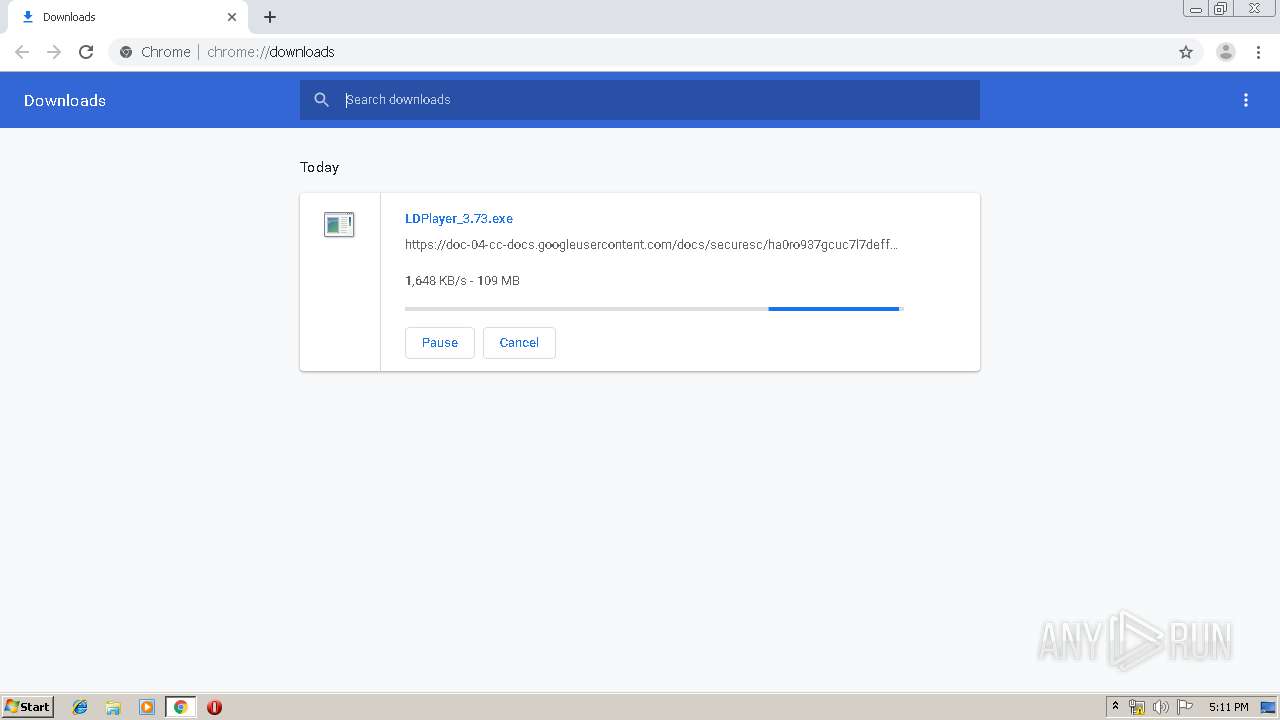The height and width of the screenshot is (720, 1280).
Task: Click the chrome://downloads address bar
Action: (x=640, y=52)
